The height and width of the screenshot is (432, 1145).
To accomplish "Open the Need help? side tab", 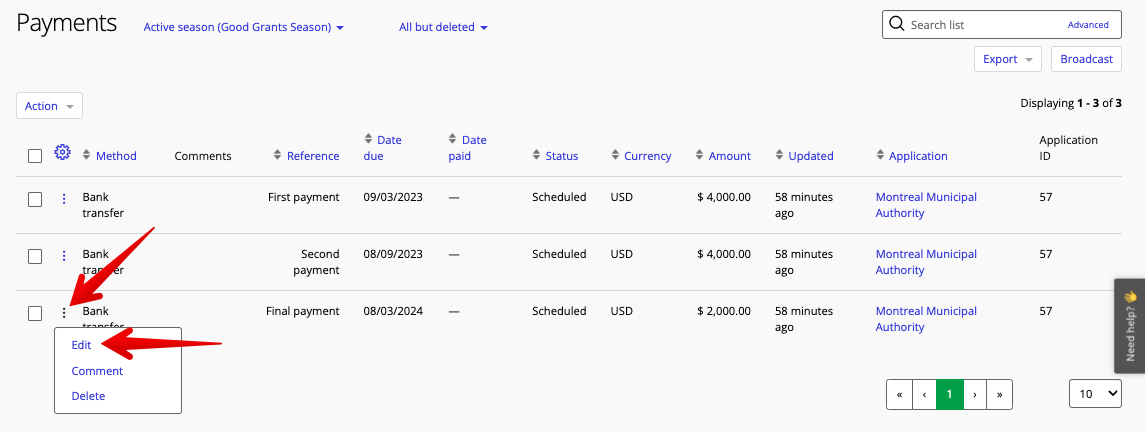I will [x=1130, y=325].
